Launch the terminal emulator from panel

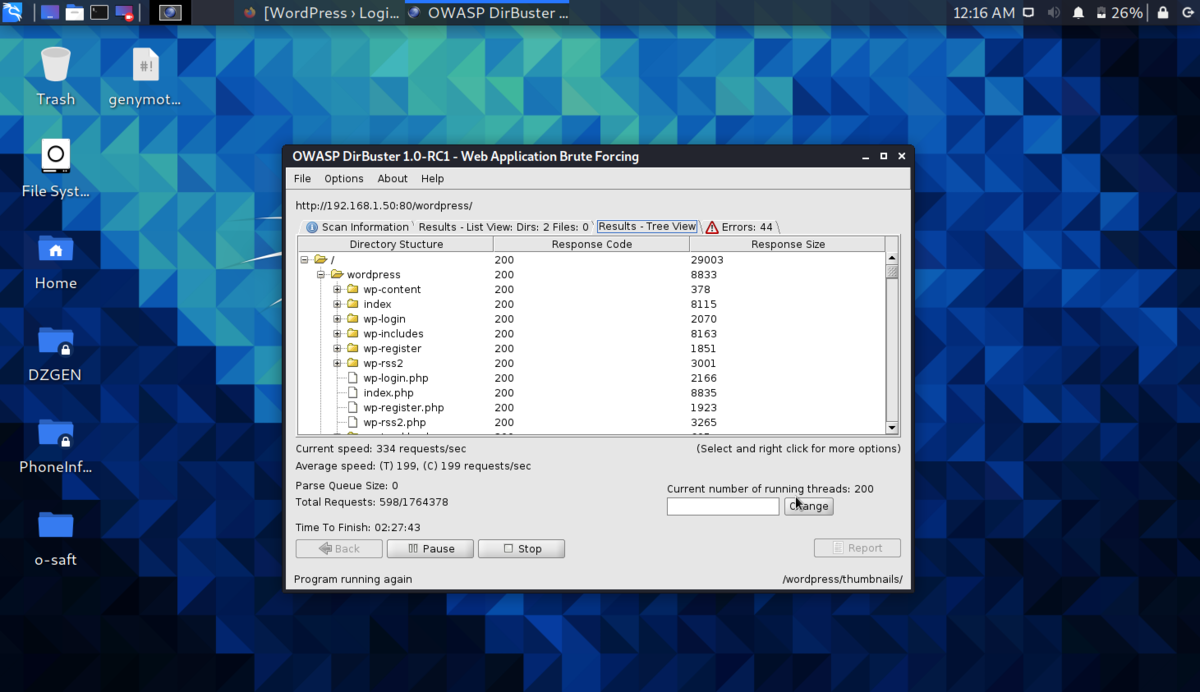click(x=99, y=13)
